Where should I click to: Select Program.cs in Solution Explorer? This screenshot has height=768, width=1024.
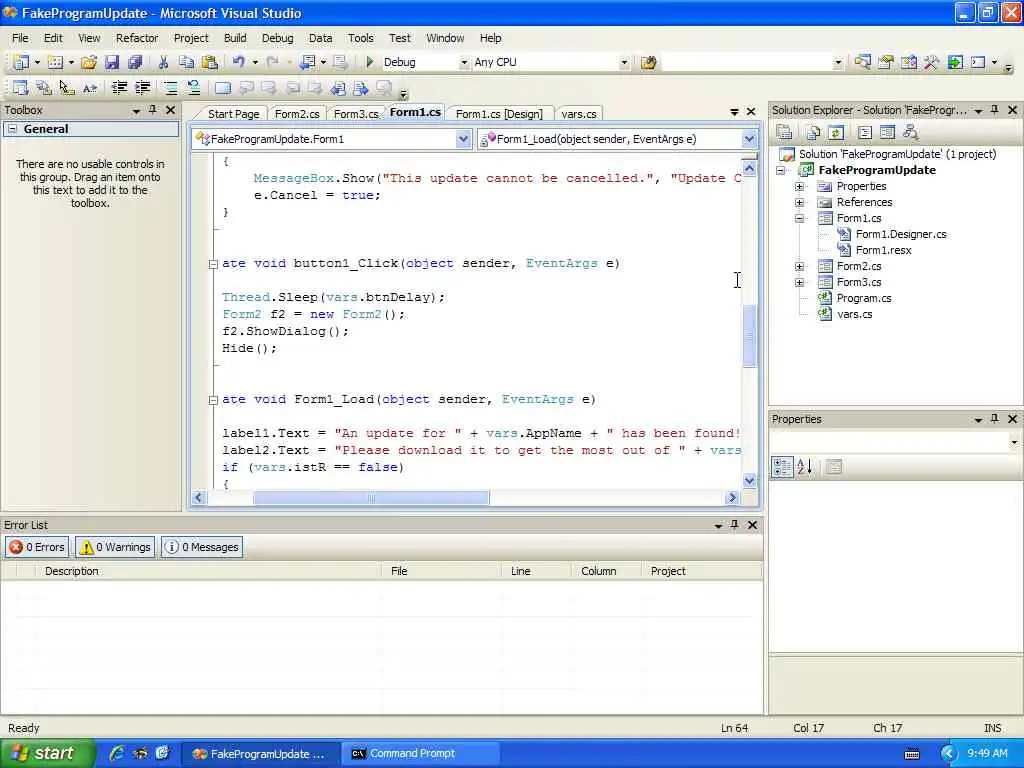point(863,298)
